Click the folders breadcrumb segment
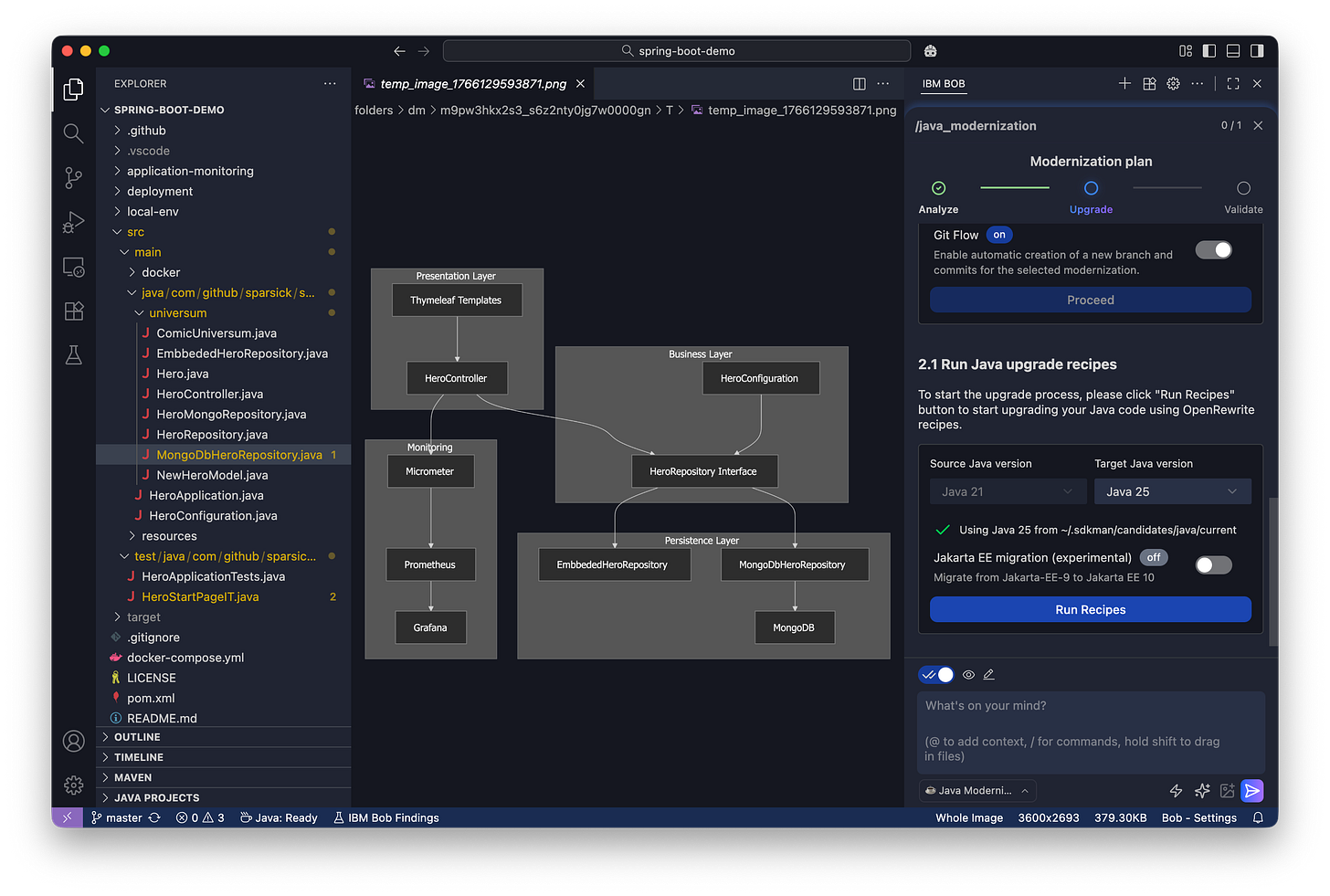The width and height of the screenshot is (1330, 896). click(374, 111)
